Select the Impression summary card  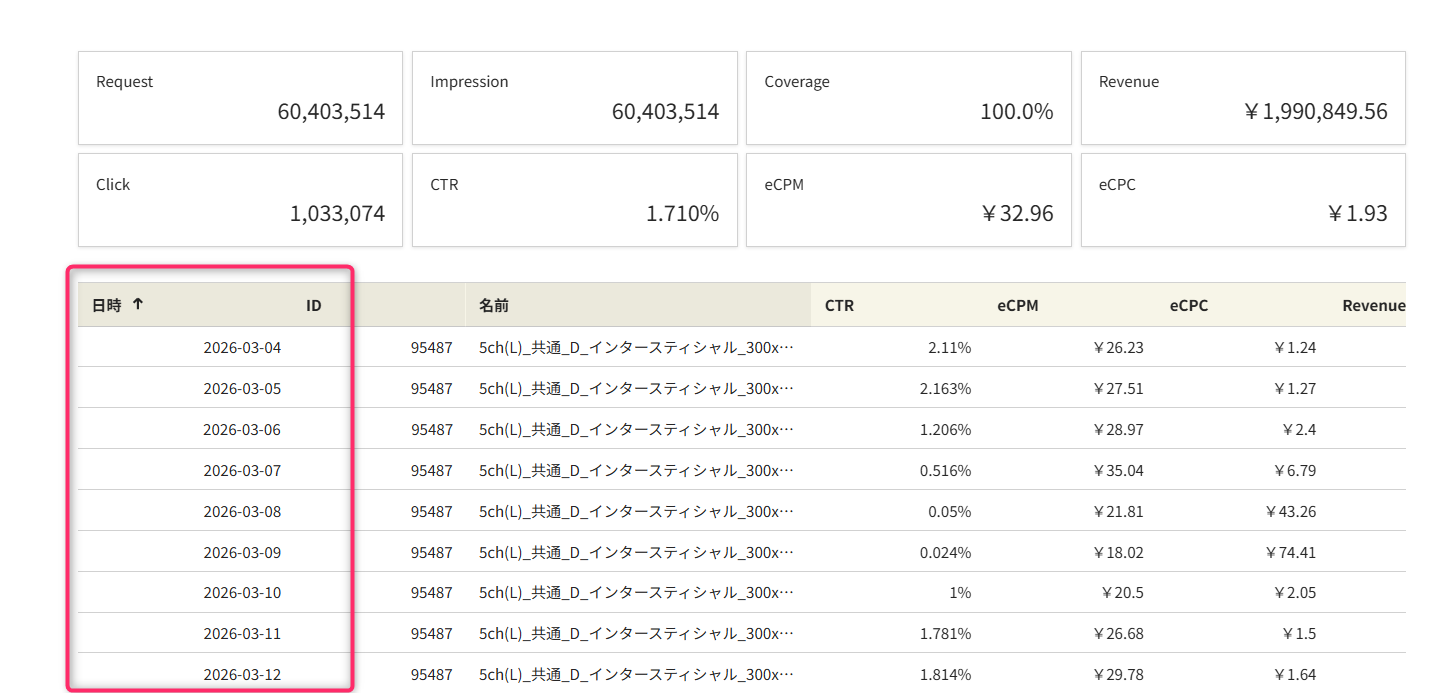click(574, 98)
